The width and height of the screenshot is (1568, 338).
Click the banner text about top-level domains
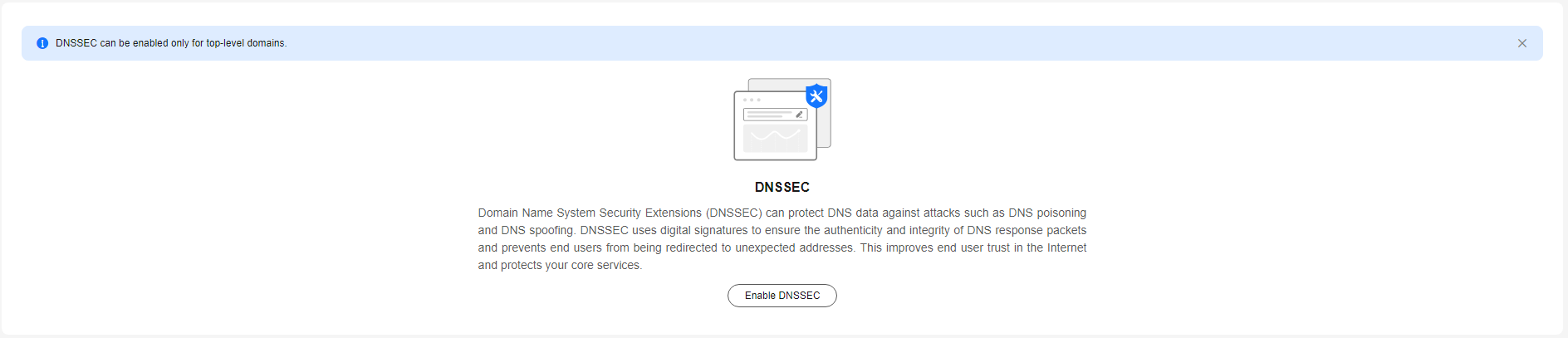pyautogui.click(x=171, y=43)
